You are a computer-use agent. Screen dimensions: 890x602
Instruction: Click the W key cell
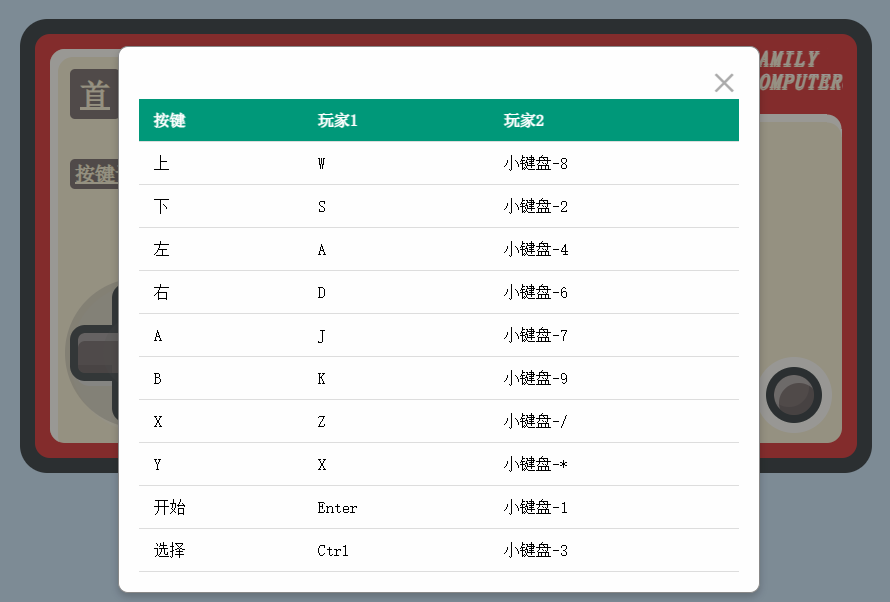coord(321,163)
